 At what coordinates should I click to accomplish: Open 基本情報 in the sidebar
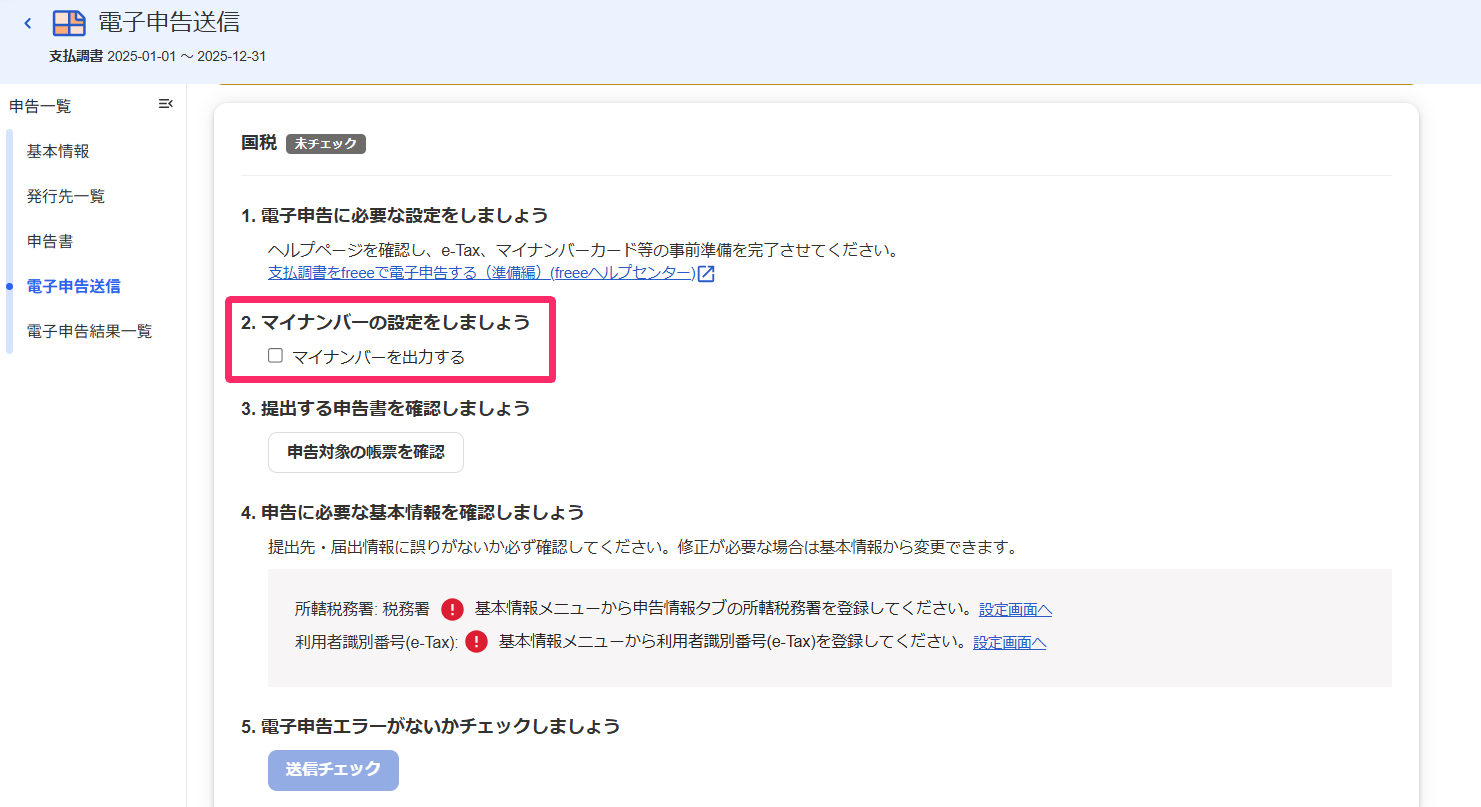[x=58, y=151]
